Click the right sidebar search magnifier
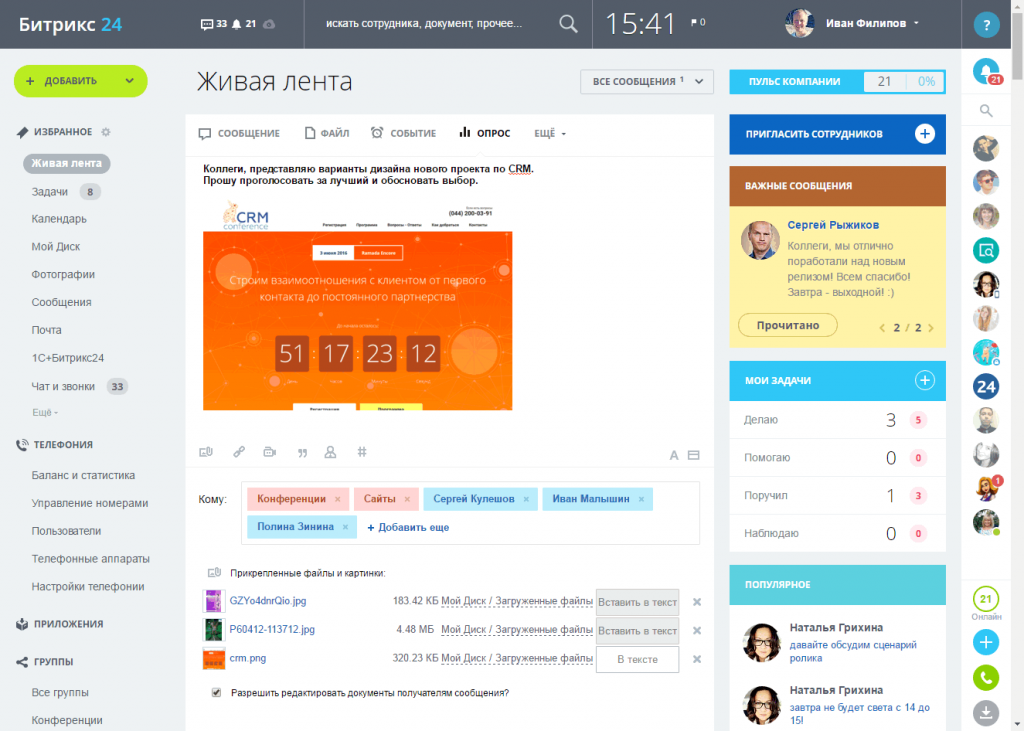This screenshot has height=731, width=1024. point(986,111)
